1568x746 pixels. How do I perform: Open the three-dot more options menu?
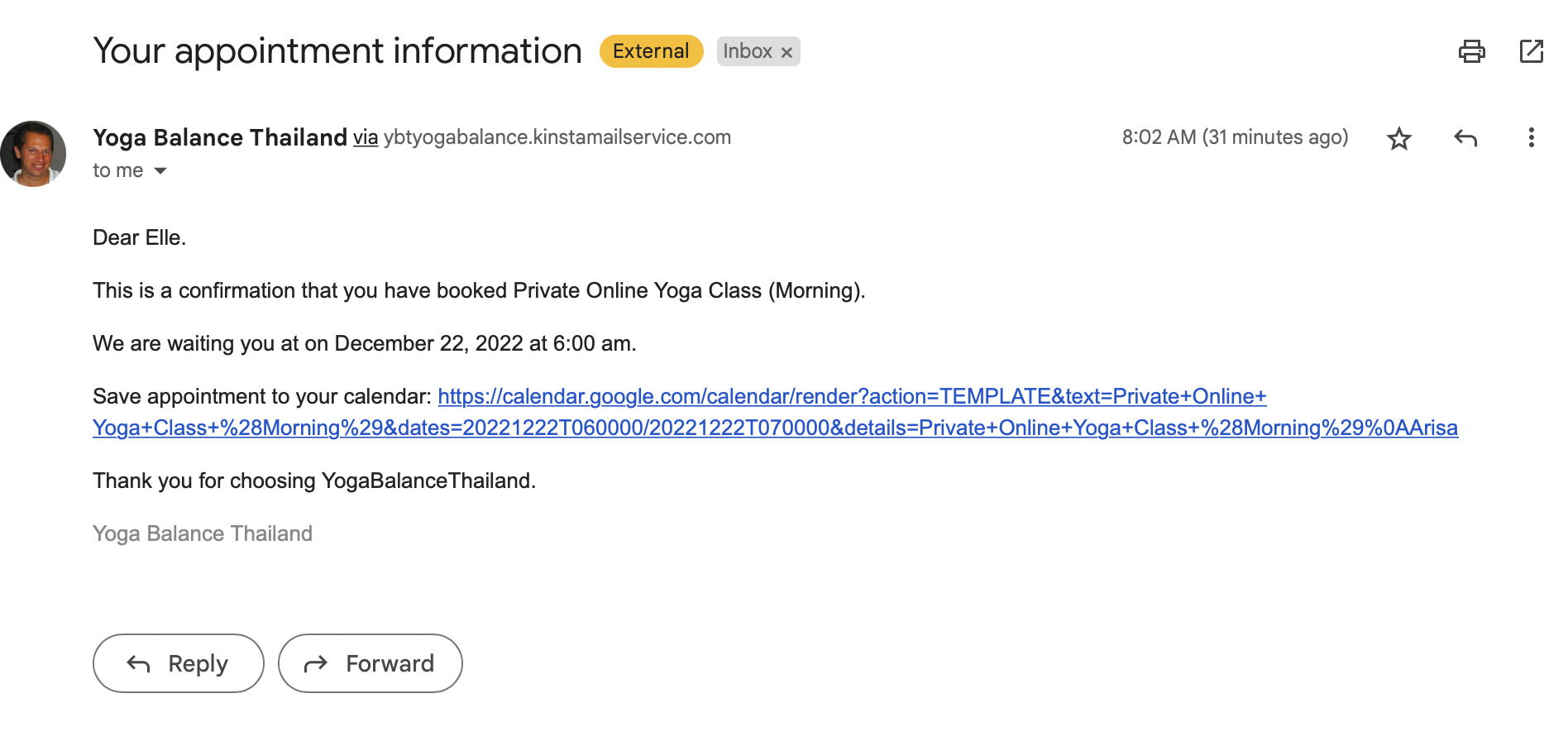tap(1531, 137)
